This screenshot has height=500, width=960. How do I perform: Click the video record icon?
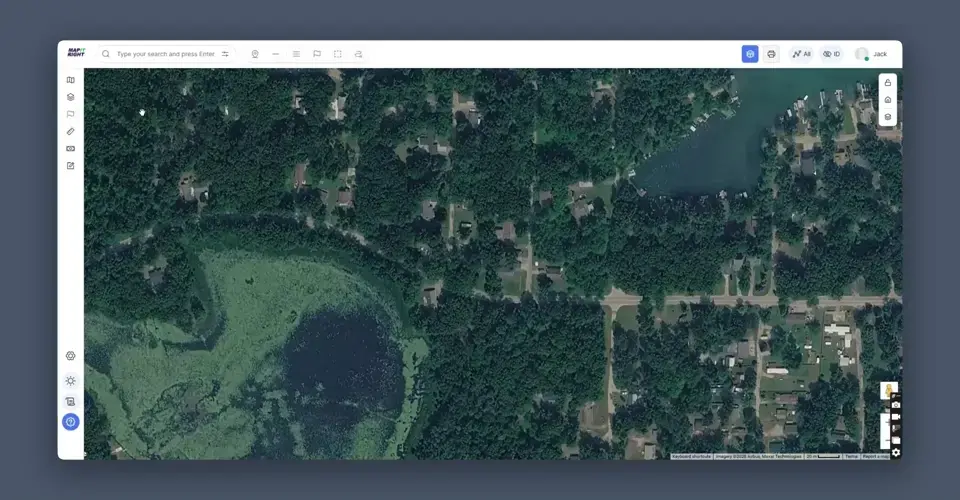point(896,417)
